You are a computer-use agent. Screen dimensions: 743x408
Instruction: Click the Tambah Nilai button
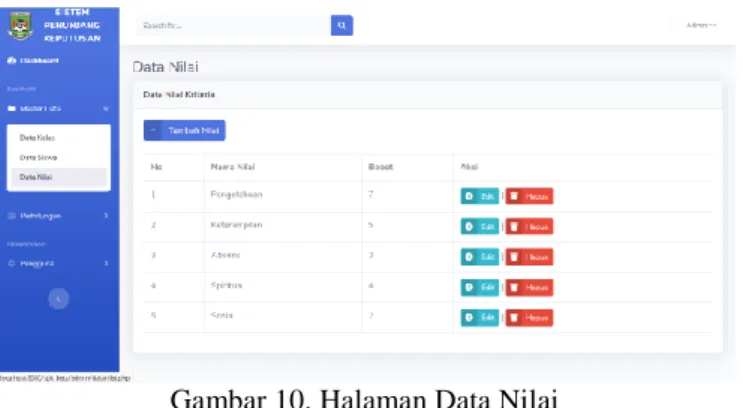tap(184, 130)
